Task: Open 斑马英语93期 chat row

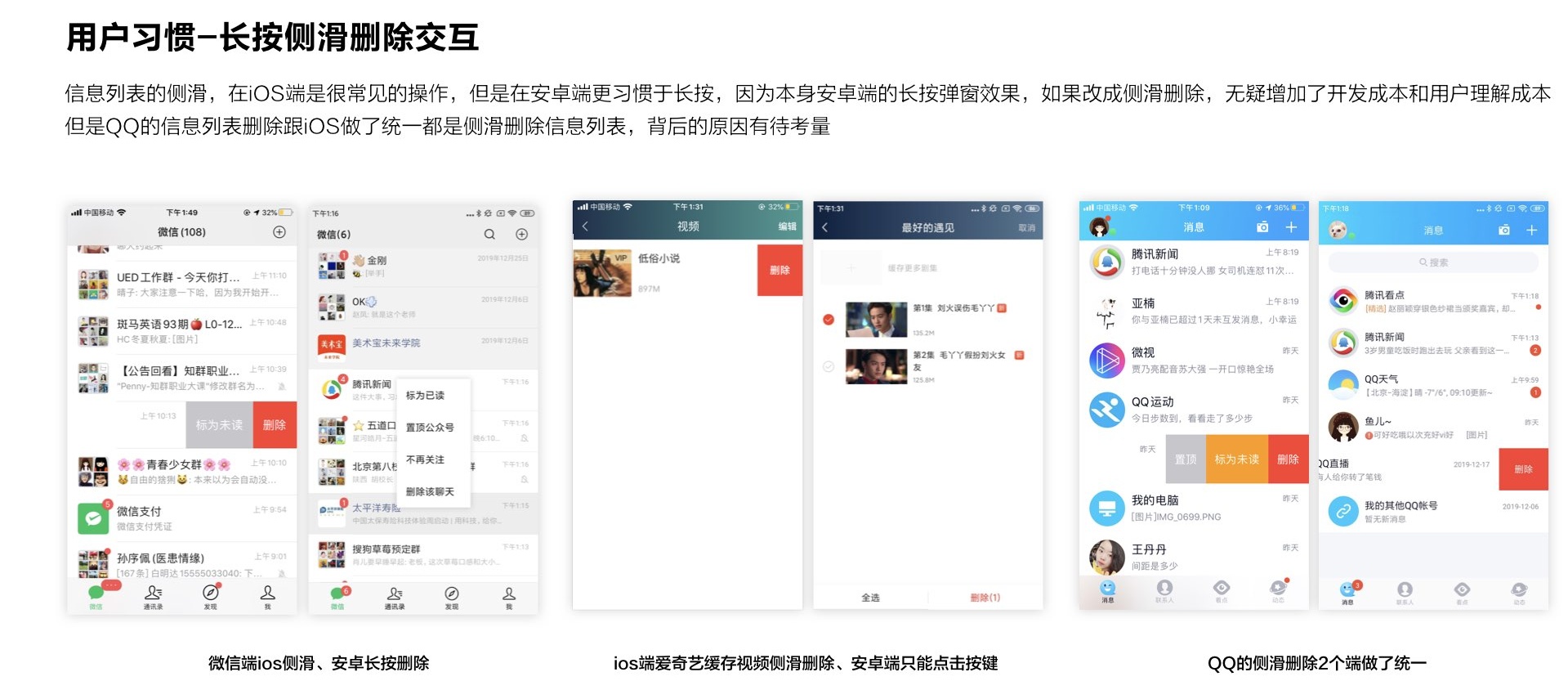Action: 182,330
